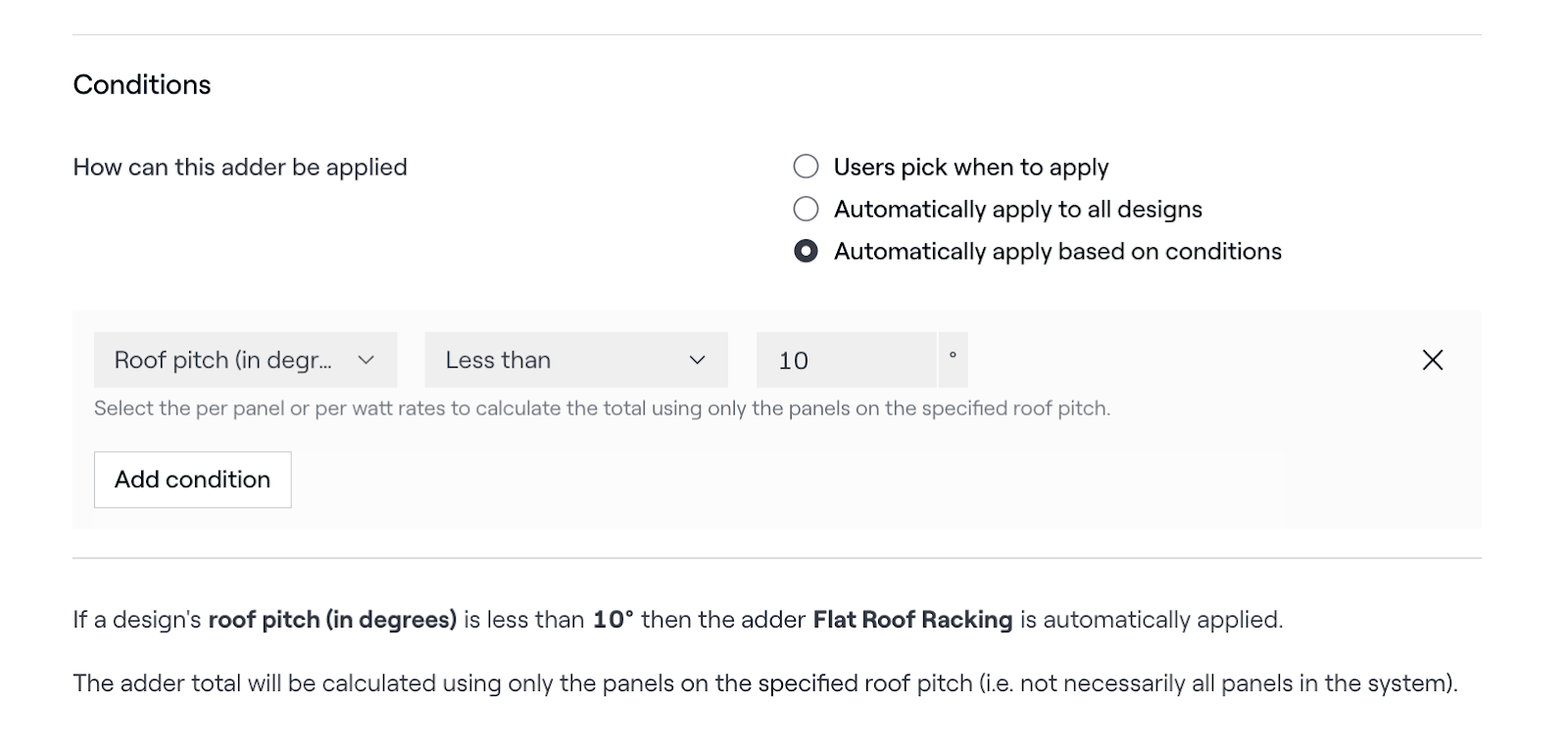Select the "Users pick when to apply" radio circle
Image resolution: width=1568 pixels, height=754 pixels.
(x=806, y=167)
